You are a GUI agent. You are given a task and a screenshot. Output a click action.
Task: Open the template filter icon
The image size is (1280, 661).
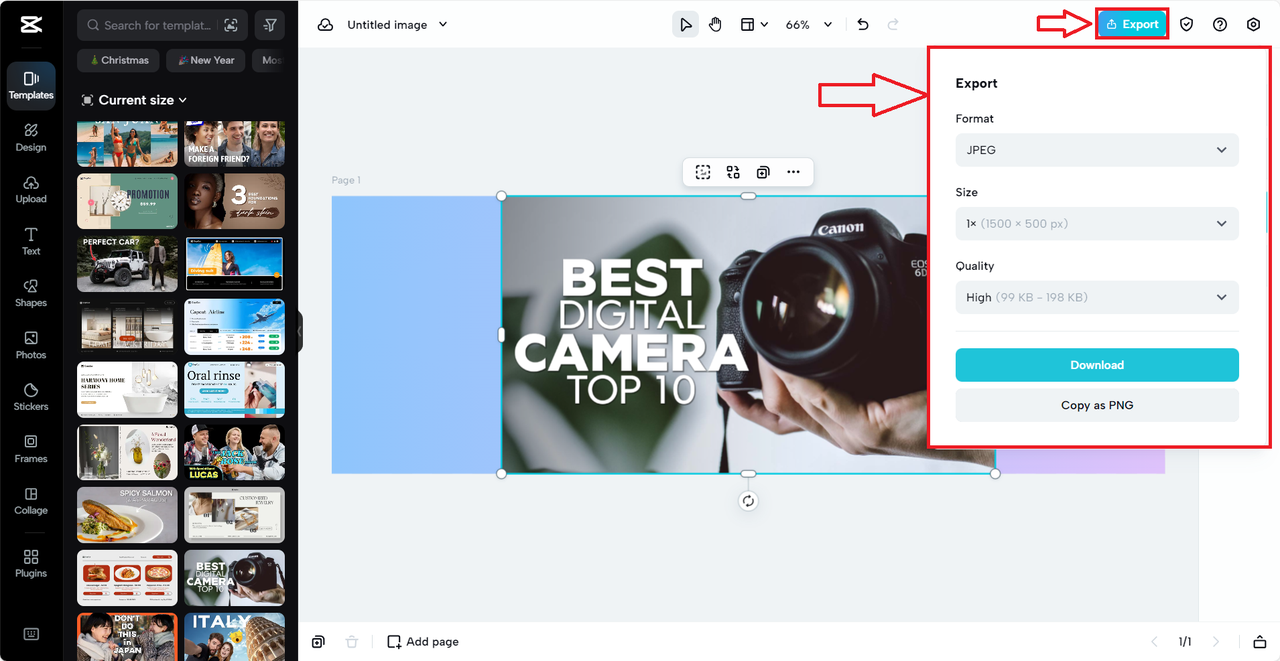coord(270,25)
